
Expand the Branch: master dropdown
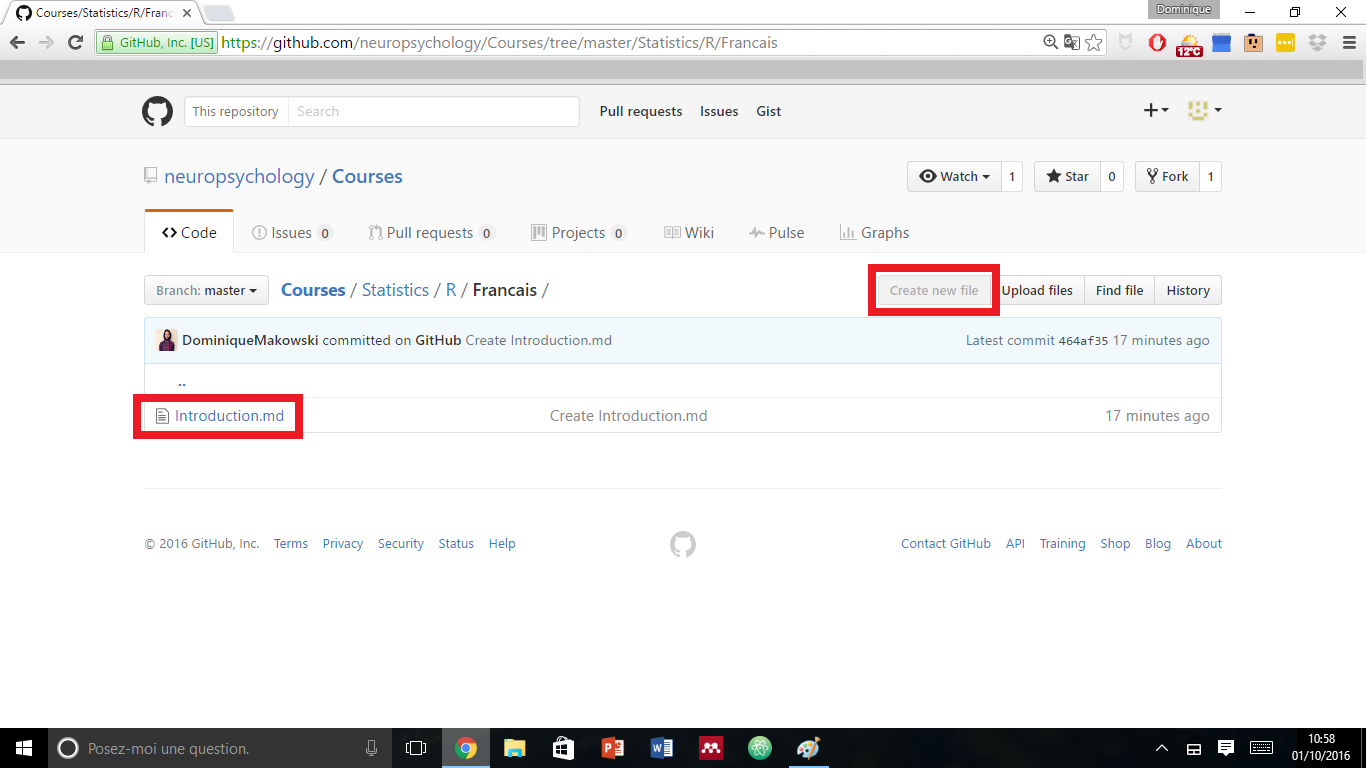[206, 290]
